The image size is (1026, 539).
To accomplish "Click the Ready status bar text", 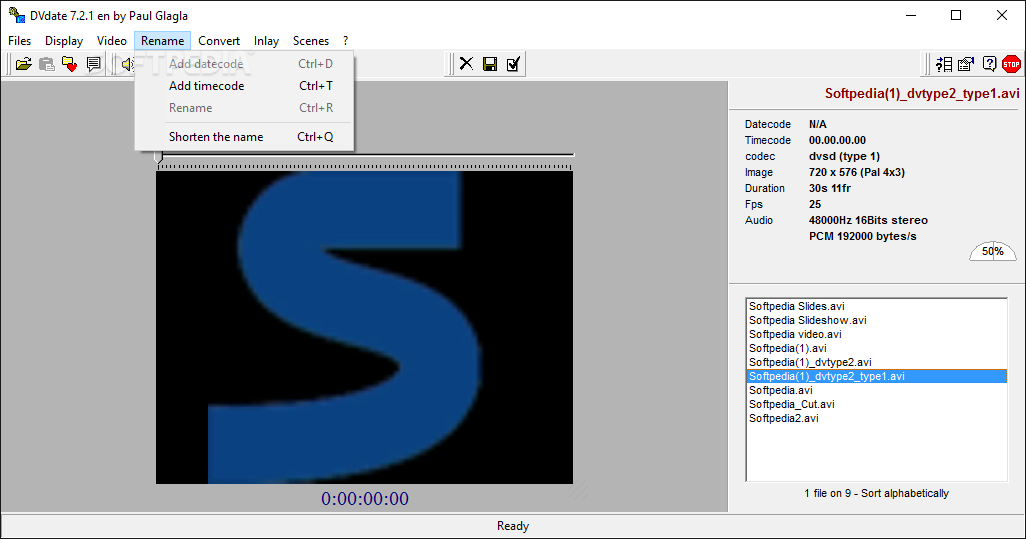I will (512, 526).
